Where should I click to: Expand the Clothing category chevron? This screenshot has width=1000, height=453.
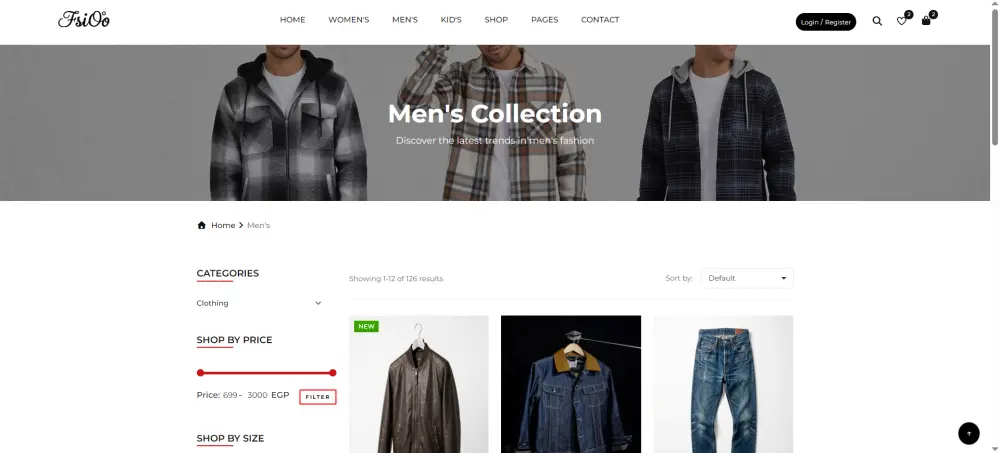(x=318, y=303)
